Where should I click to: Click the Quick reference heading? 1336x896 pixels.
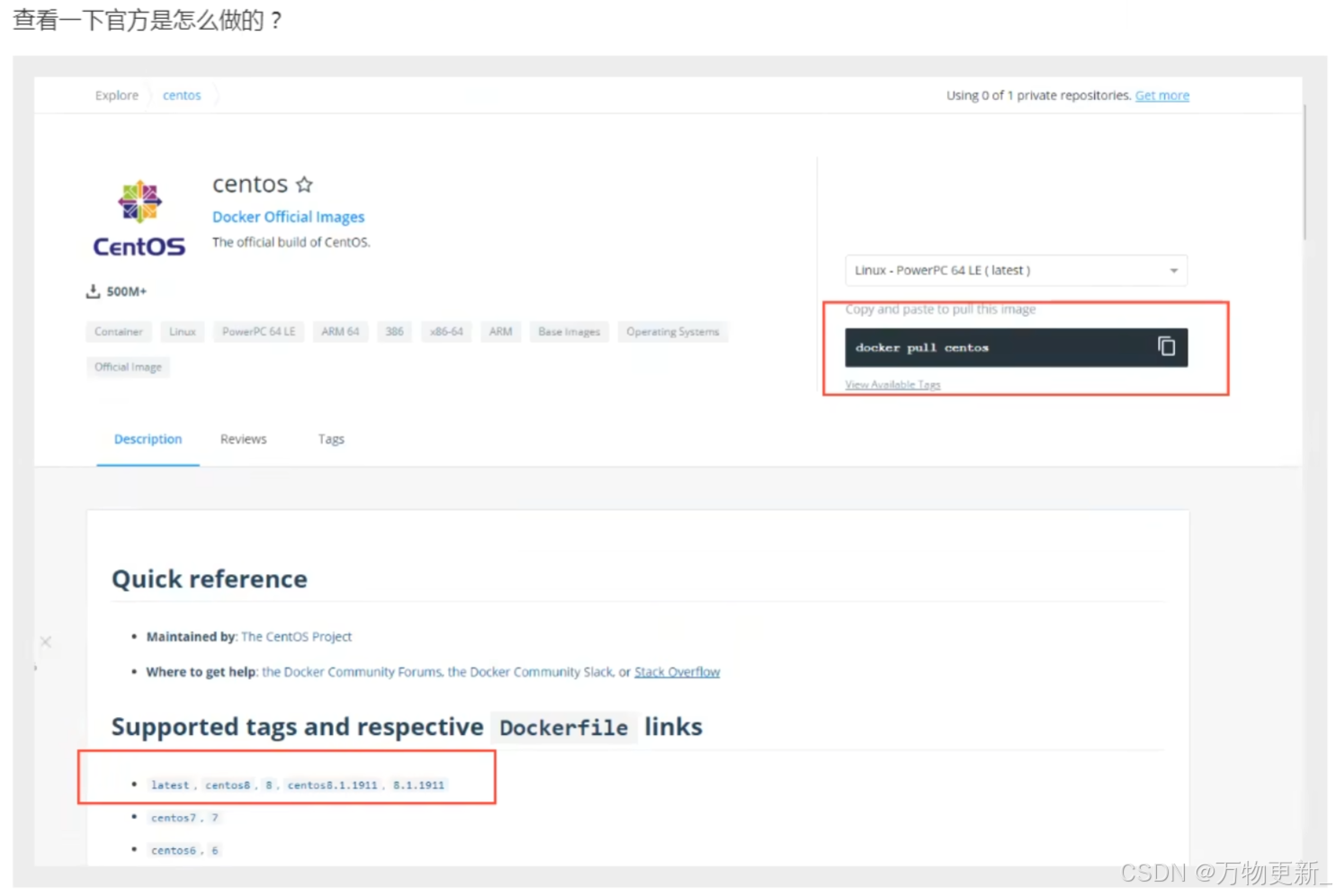click(210, 579)
